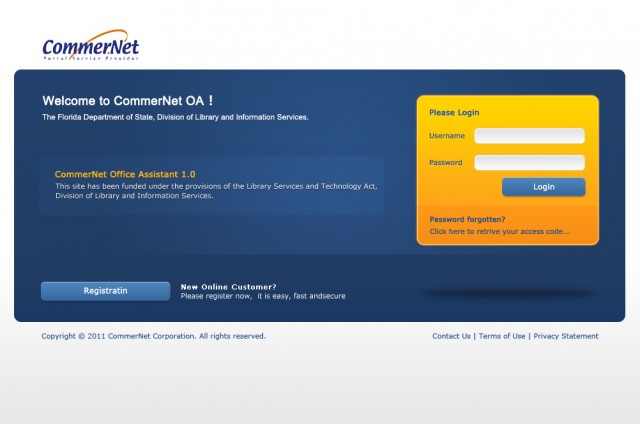Open the Password forgotten? link
640x424 pixels.
[x=467, y=219]
